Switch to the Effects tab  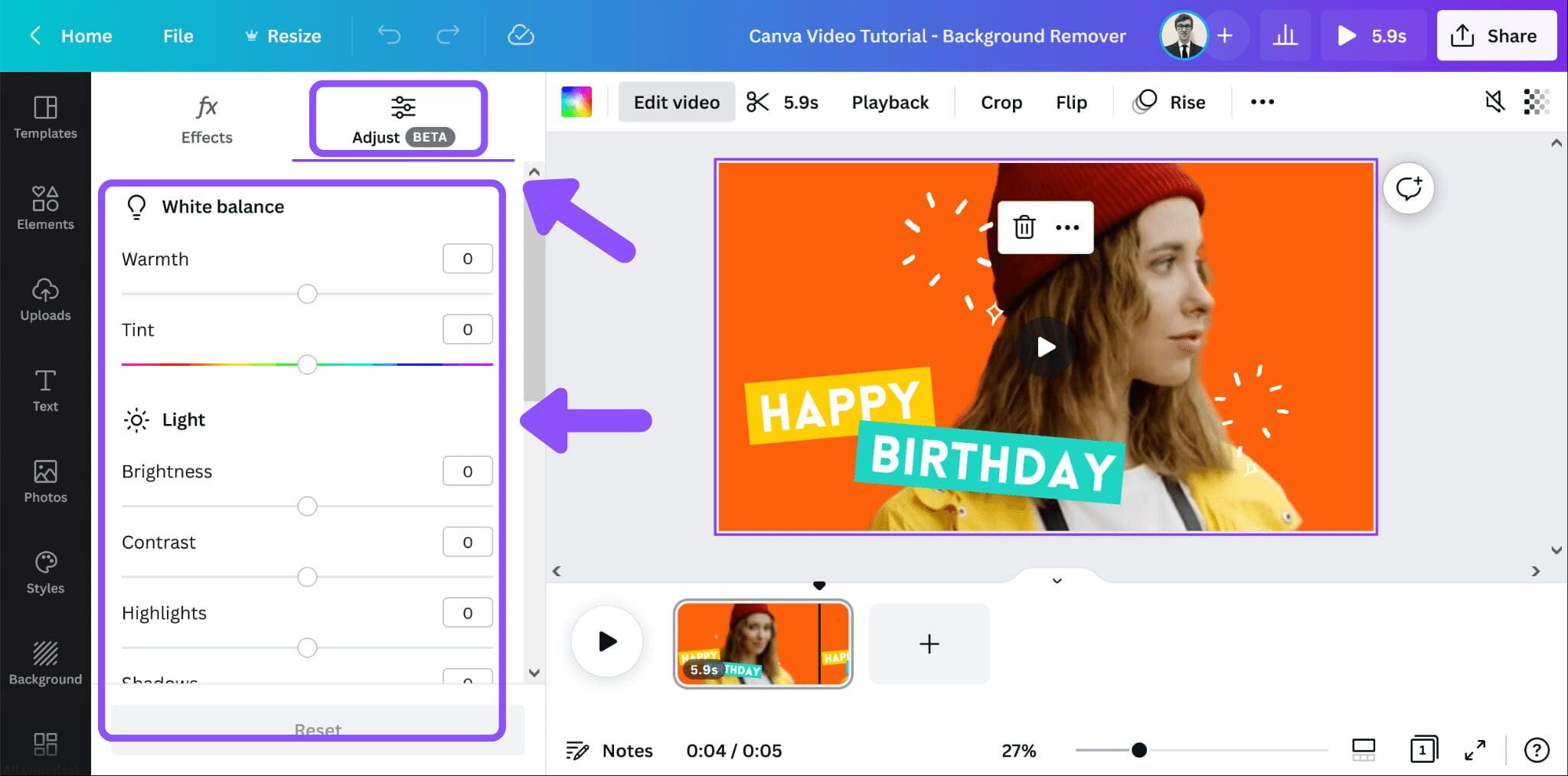206,119
